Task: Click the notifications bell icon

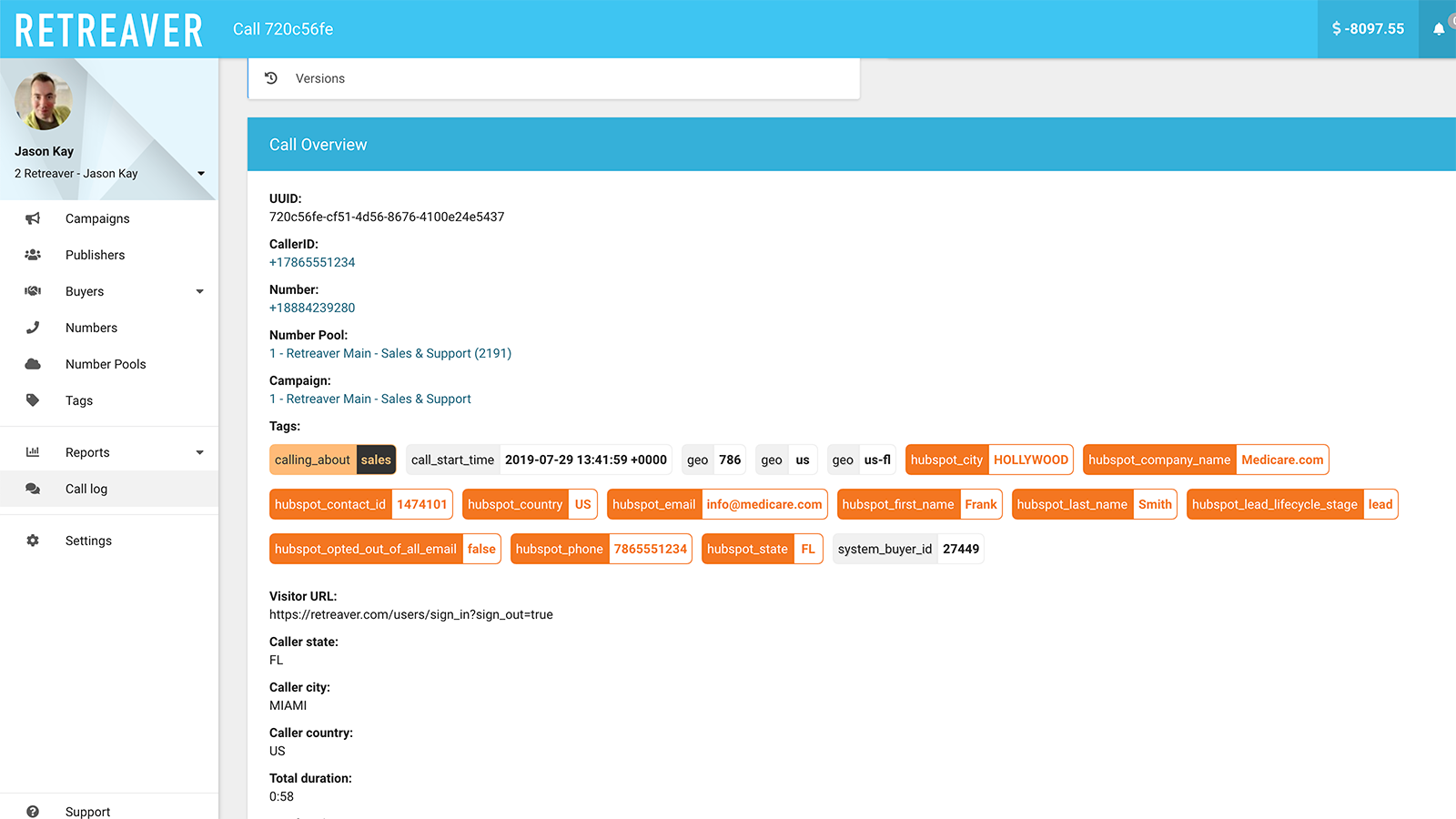Action: (x=1439, y=28)
